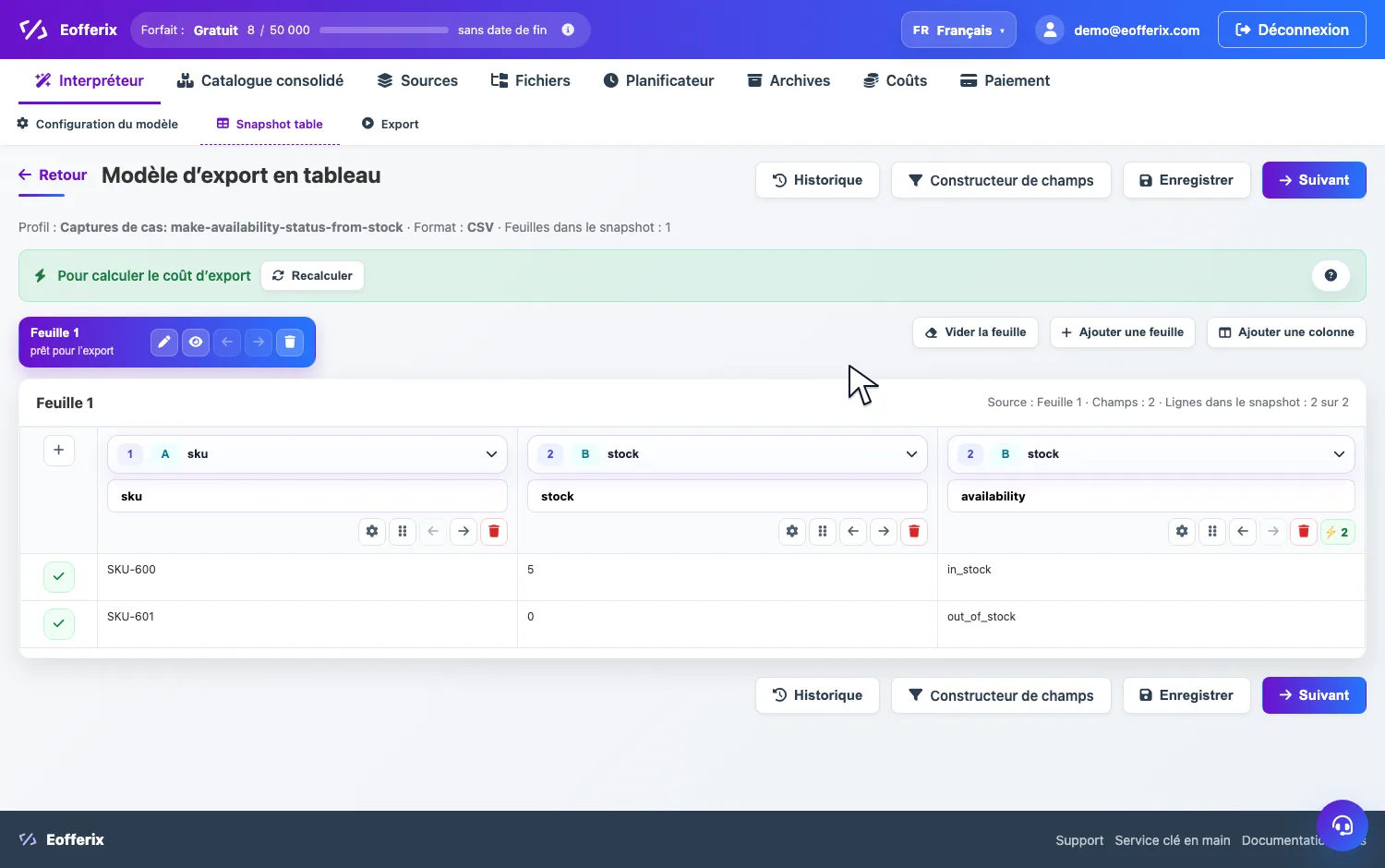
Task: Switch to the Fichiers tab
Action: coord(531,80)
